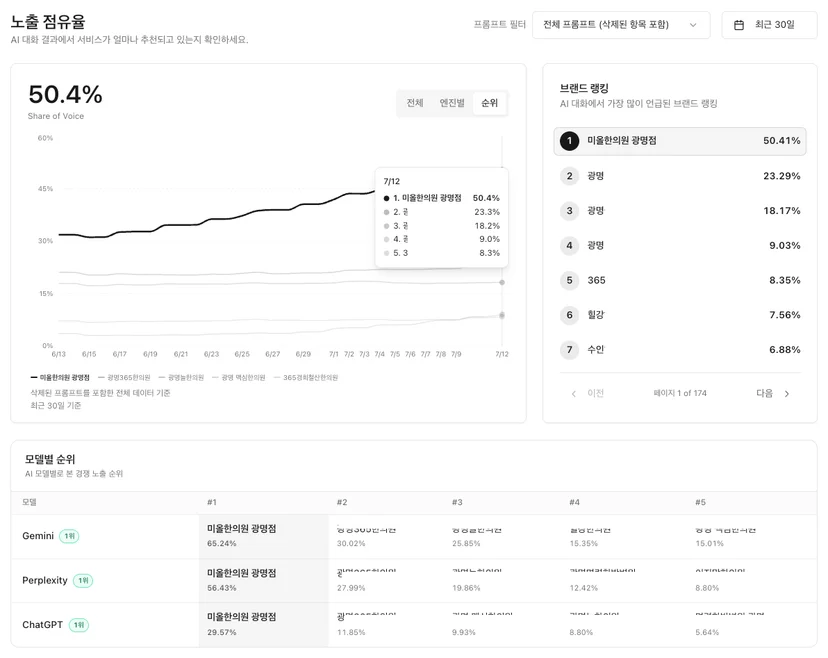Toggle 광명365한의원 legend series
Image resolution: width=828 pixels, height=658 pixels.
(x=124, y=378)
